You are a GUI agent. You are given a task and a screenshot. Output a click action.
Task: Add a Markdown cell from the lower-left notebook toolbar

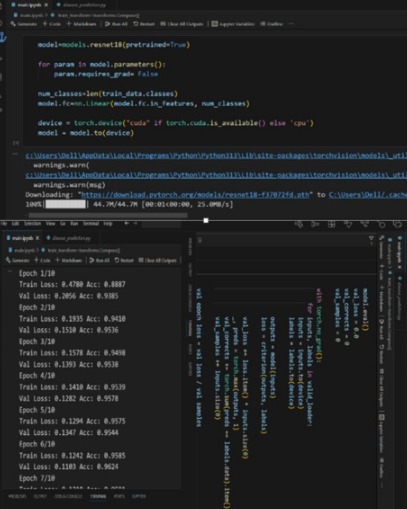click(68, 260)
